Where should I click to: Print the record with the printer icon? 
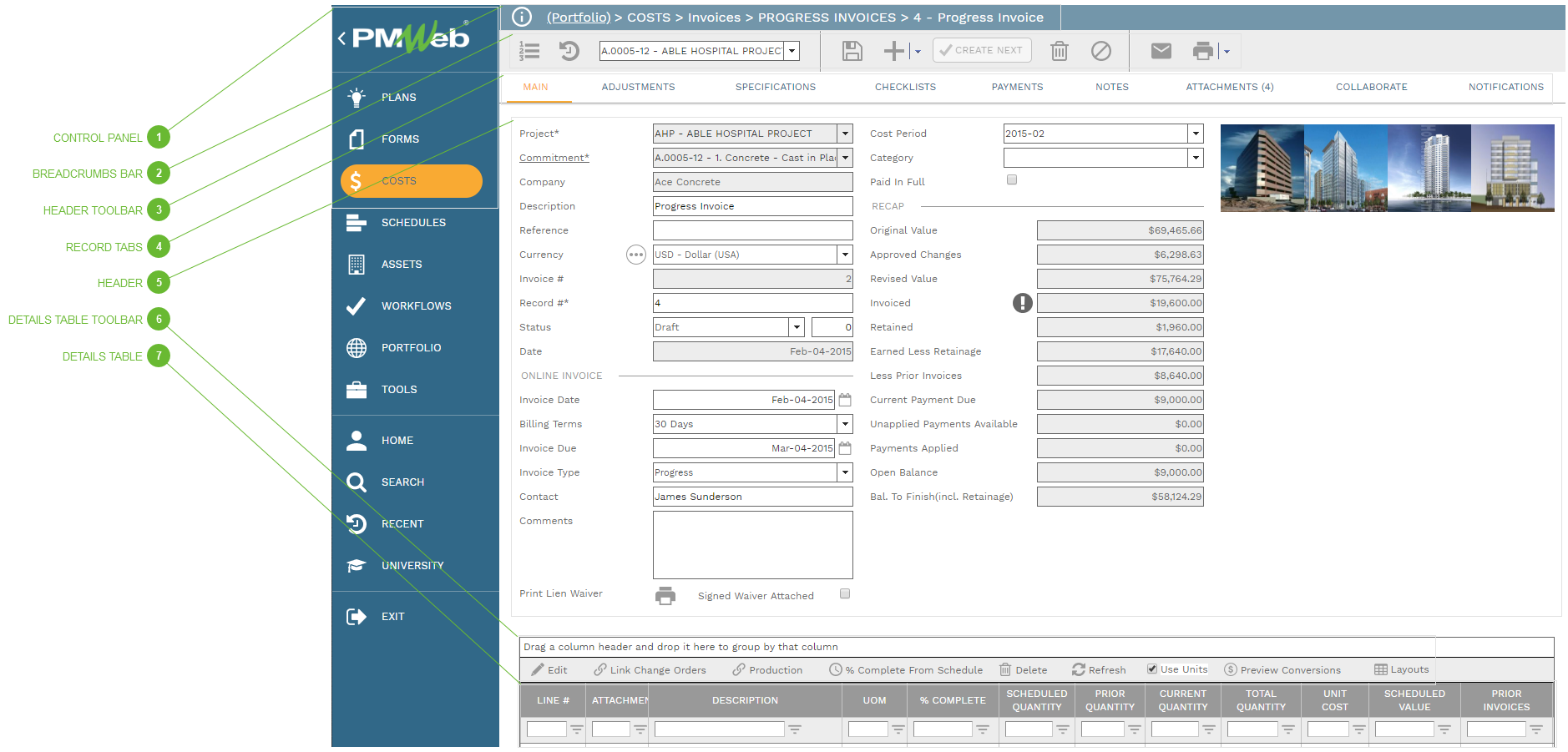(1202, 50)
